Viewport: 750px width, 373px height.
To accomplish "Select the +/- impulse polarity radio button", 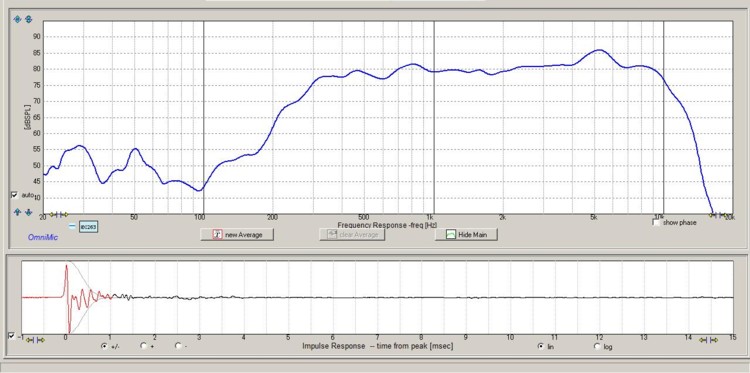I will pos(104,346).
